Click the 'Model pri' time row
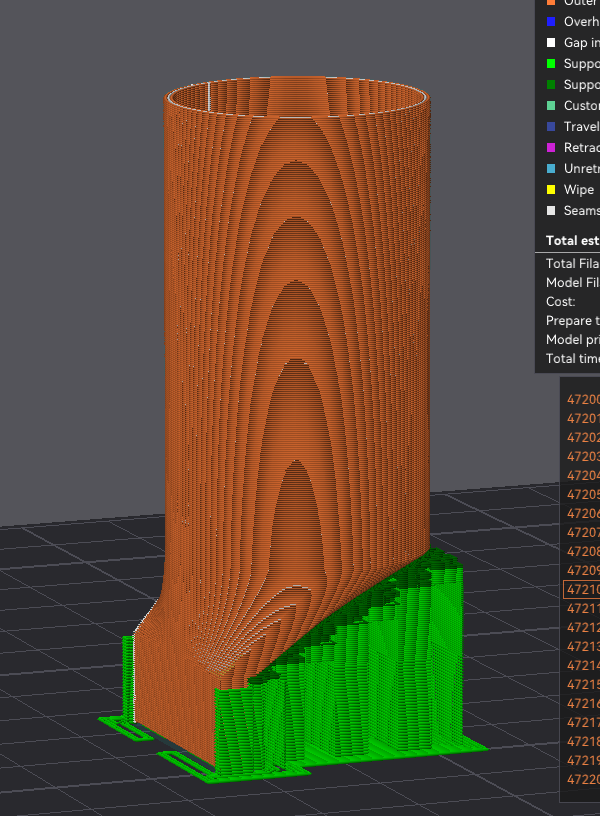 (x=572, y=339)
